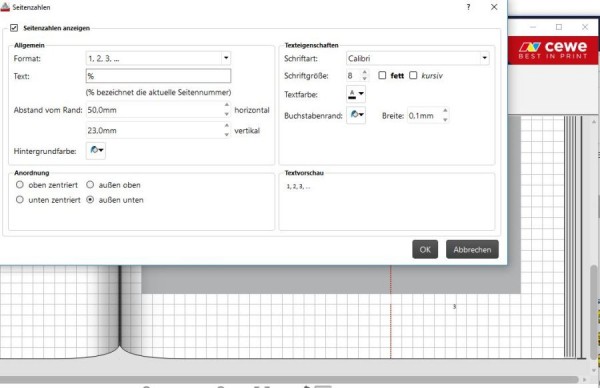Select the oben zentriert radio option

click(x=20, y=184)
